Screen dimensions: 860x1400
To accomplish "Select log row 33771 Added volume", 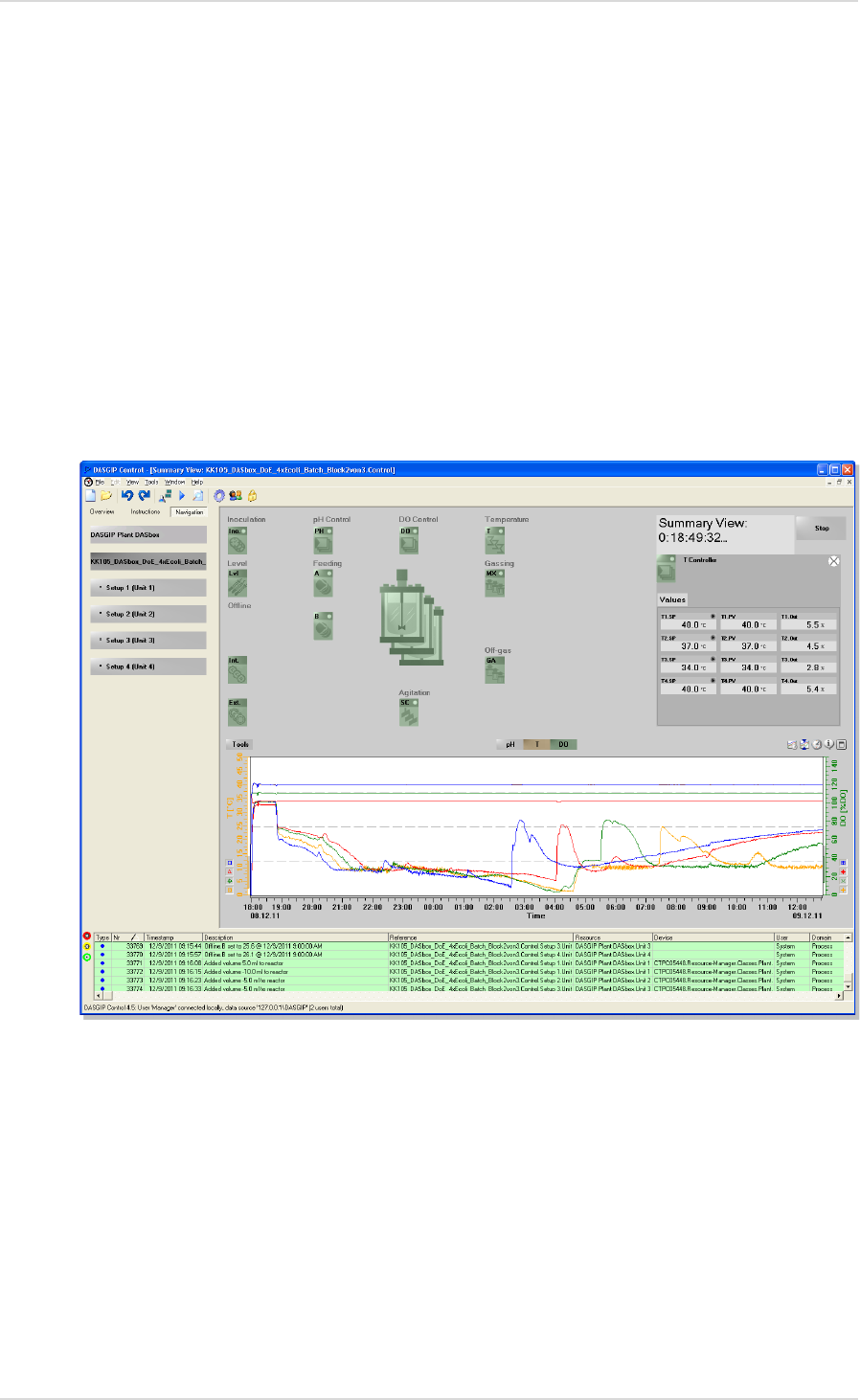I will (468, 963).
